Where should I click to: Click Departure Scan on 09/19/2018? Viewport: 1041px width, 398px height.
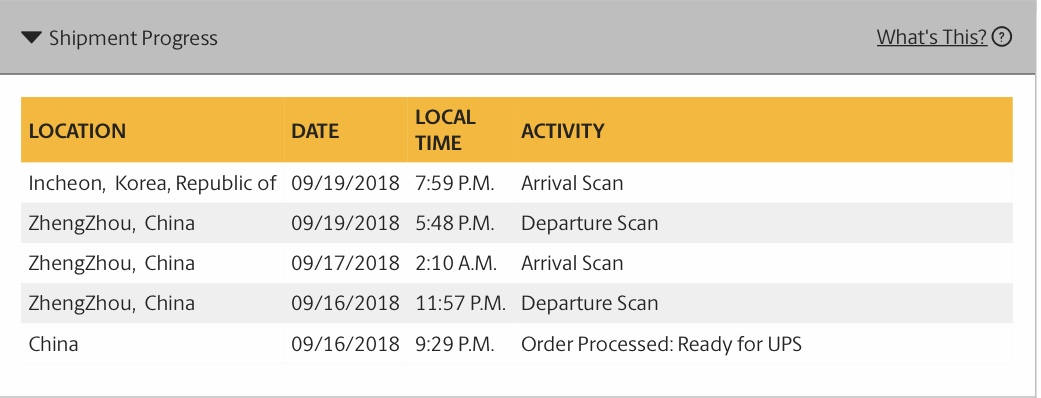coord(590,223)
